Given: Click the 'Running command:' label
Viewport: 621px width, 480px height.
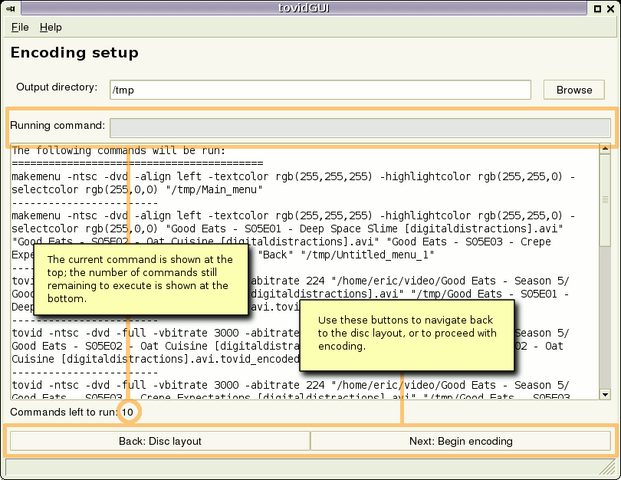Looking at the screenshot, I should [57, 126].
